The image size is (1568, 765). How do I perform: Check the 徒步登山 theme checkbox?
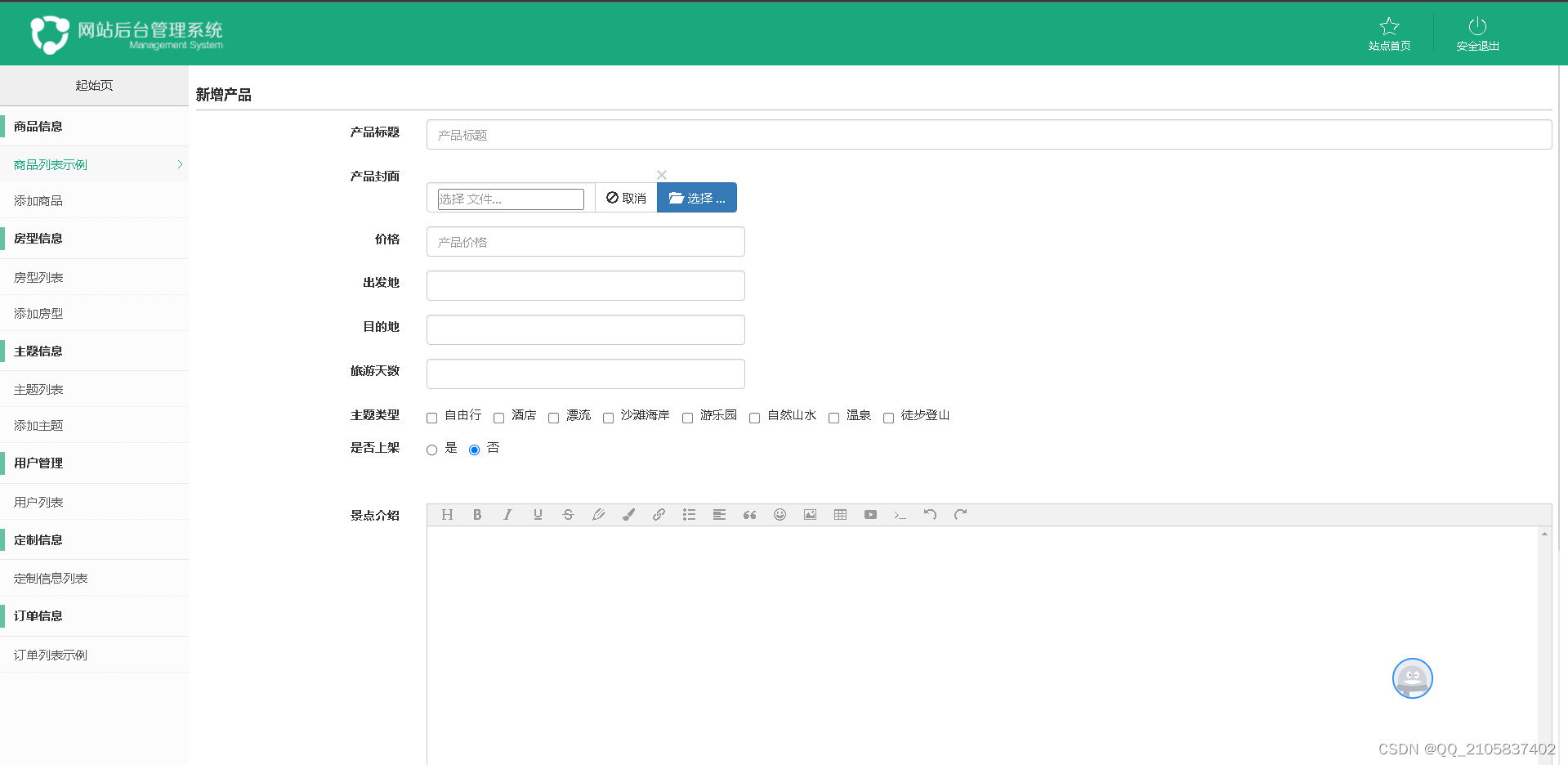[x=889, y=418]
